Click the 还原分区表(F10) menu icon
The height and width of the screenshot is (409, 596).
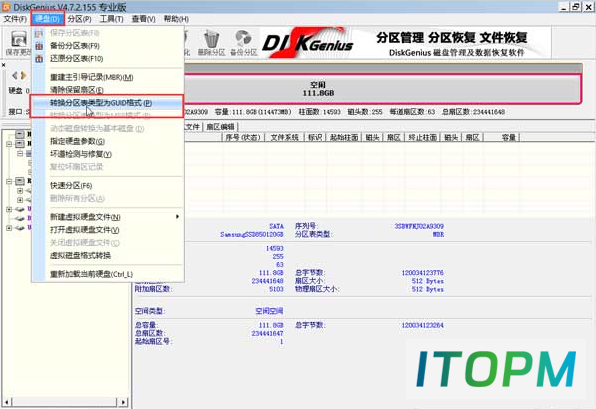pos(39,59)
